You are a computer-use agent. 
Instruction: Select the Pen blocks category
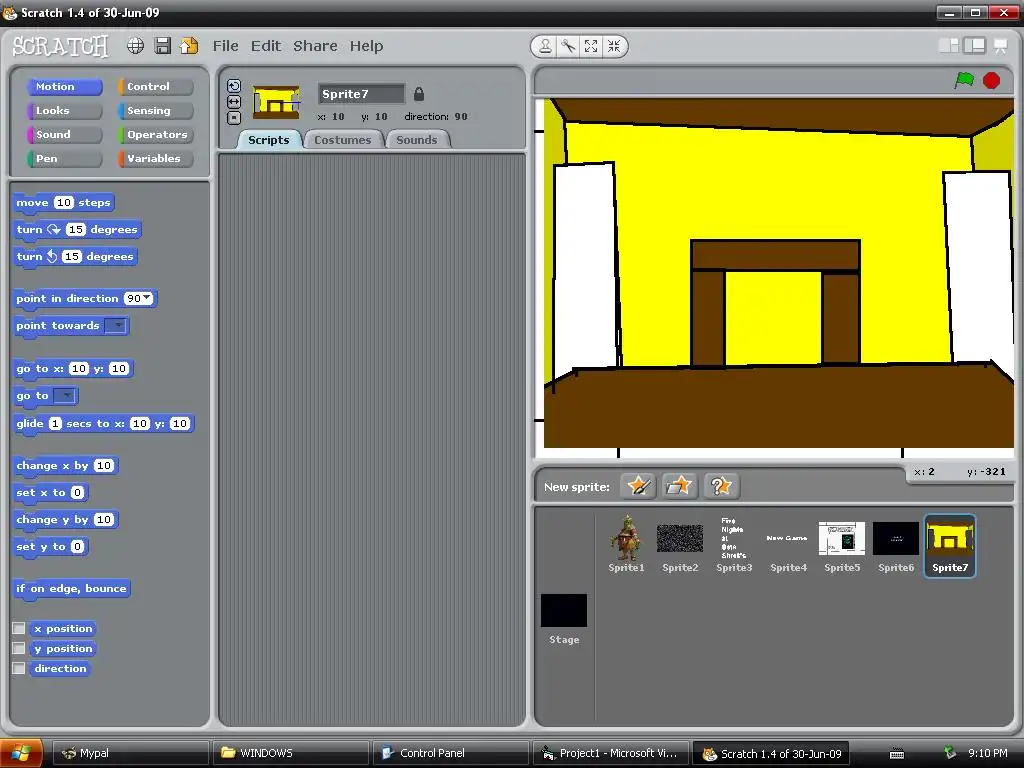[x=65, y=159]
